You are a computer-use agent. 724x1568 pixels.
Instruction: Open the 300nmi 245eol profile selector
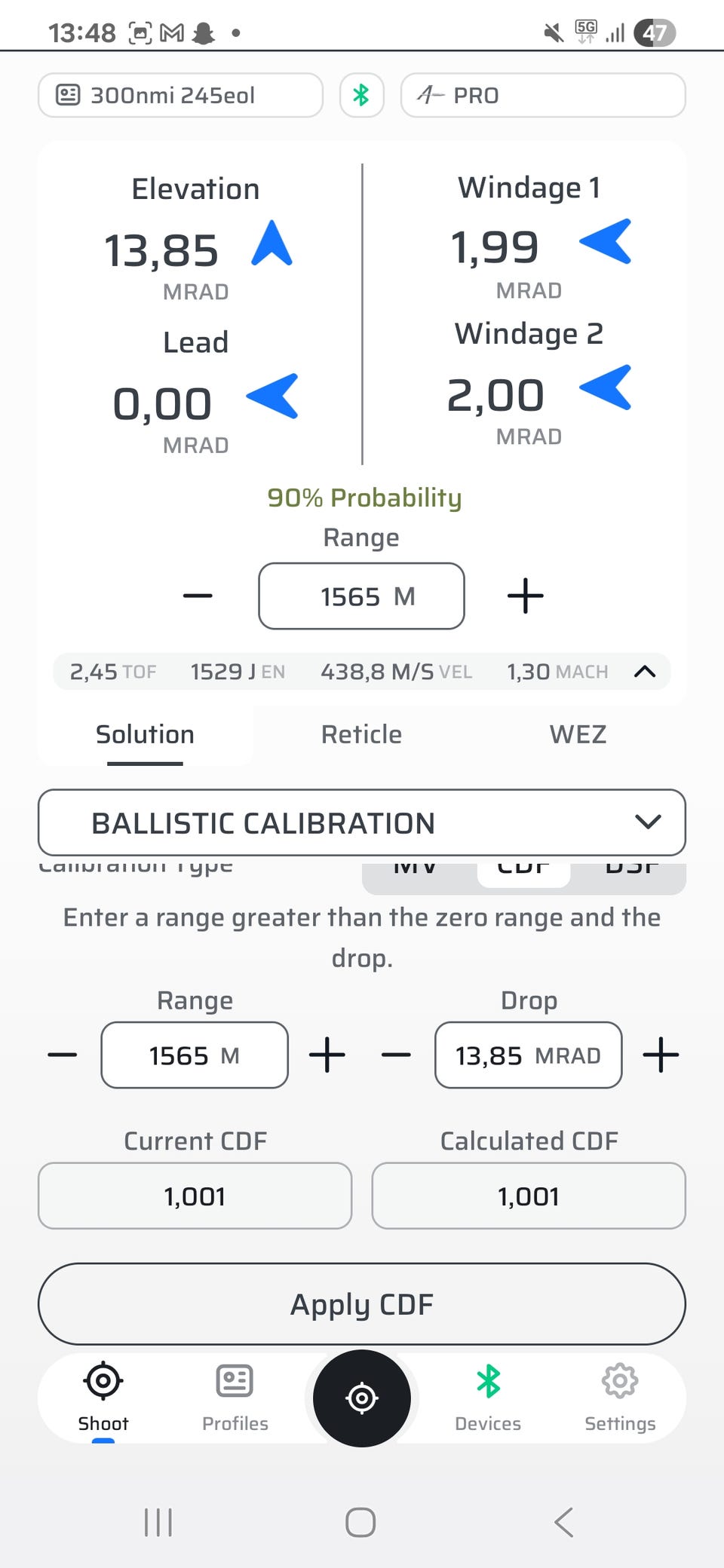pyautogui.click(x=180, y=95)
